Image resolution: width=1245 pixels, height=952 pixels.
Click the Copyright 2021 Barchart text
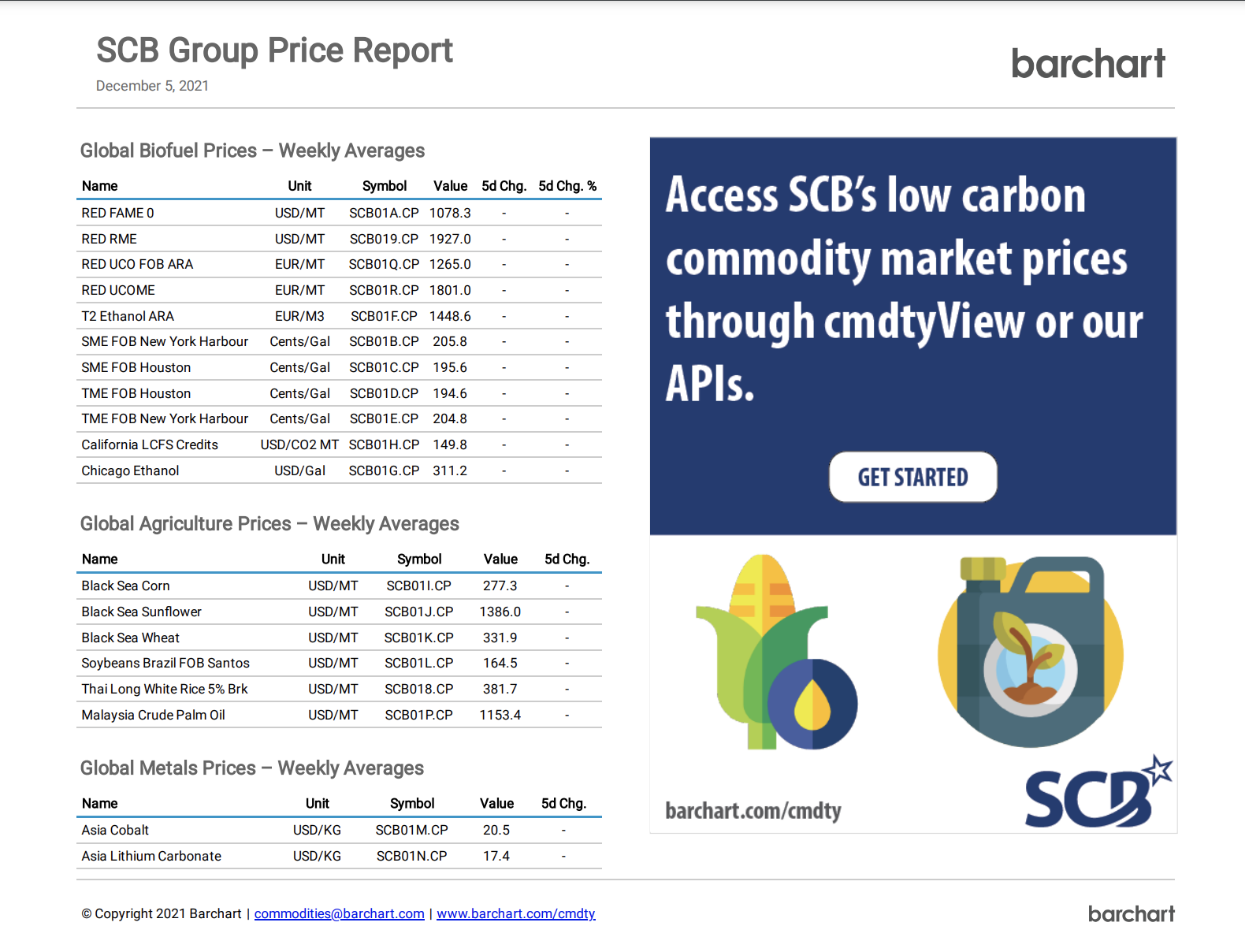(162, 913)
